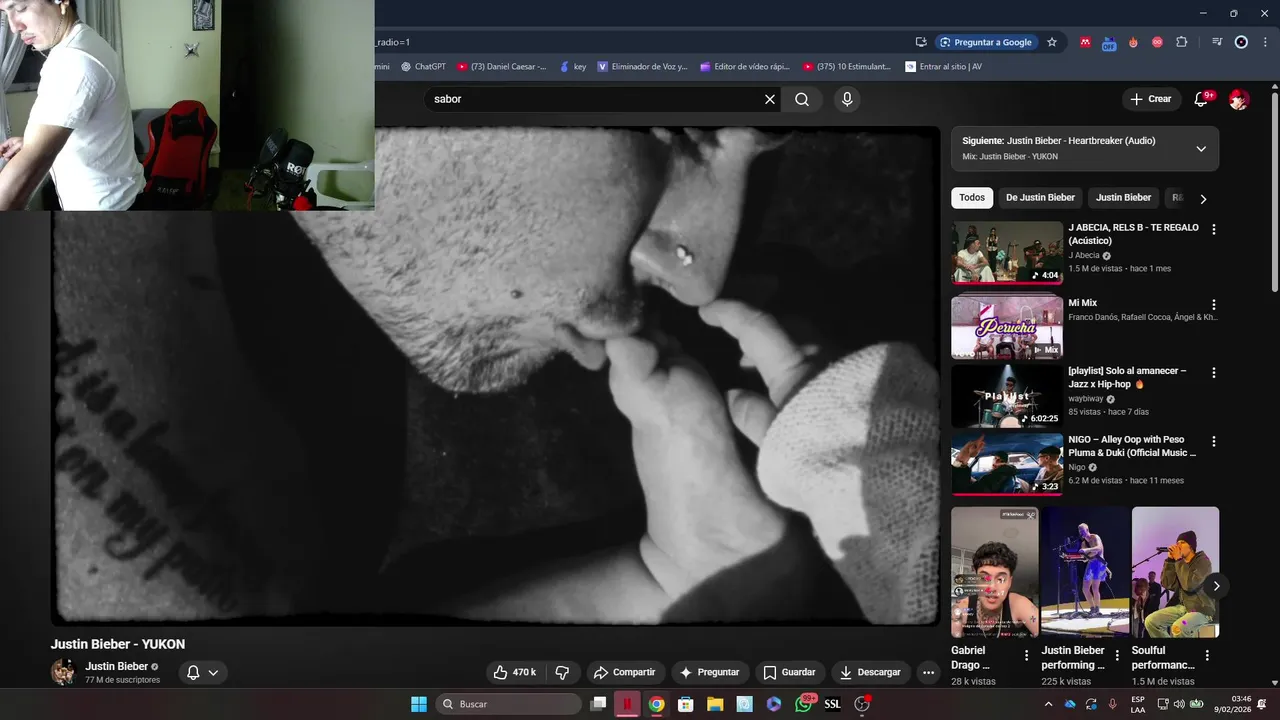Open options for NIGO Alley Oop video
The width and height of the screenshot is (1280, 720).
tap(1214, 441)
